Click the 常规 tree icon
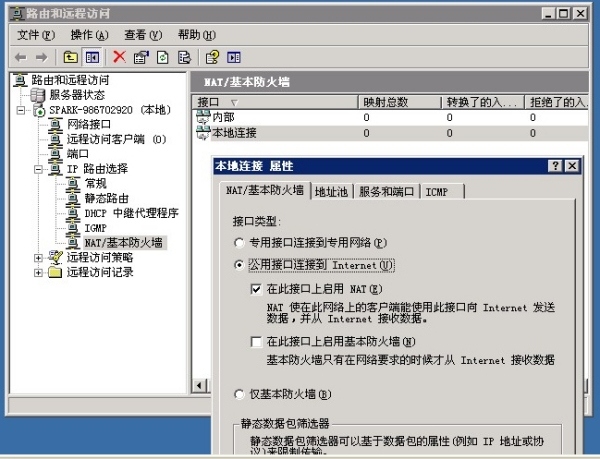Screen dimensions: 600x459 point(73,184)
